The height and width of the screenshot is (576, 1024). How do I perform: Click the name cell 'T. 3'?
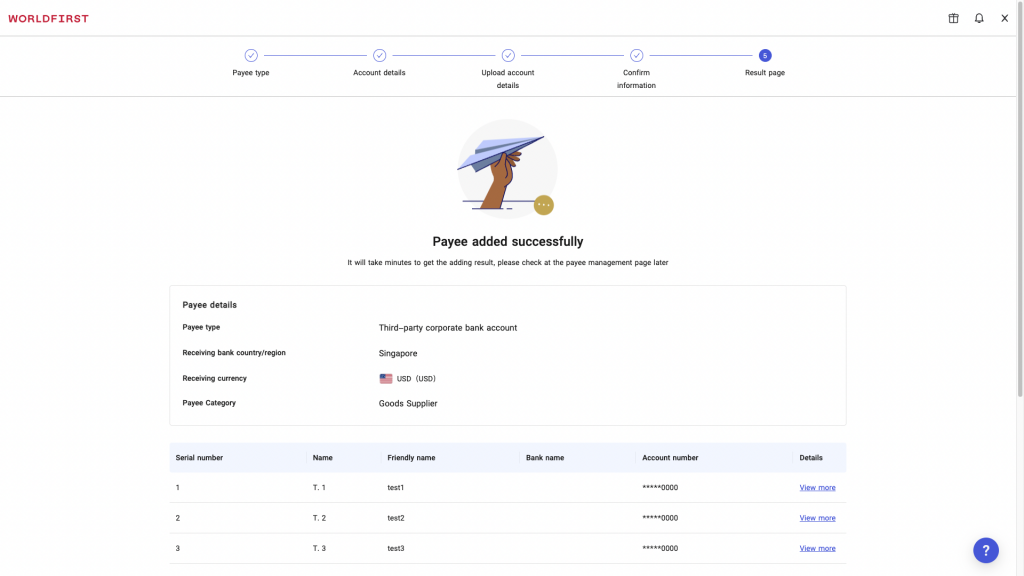click(x=319, y=549)
